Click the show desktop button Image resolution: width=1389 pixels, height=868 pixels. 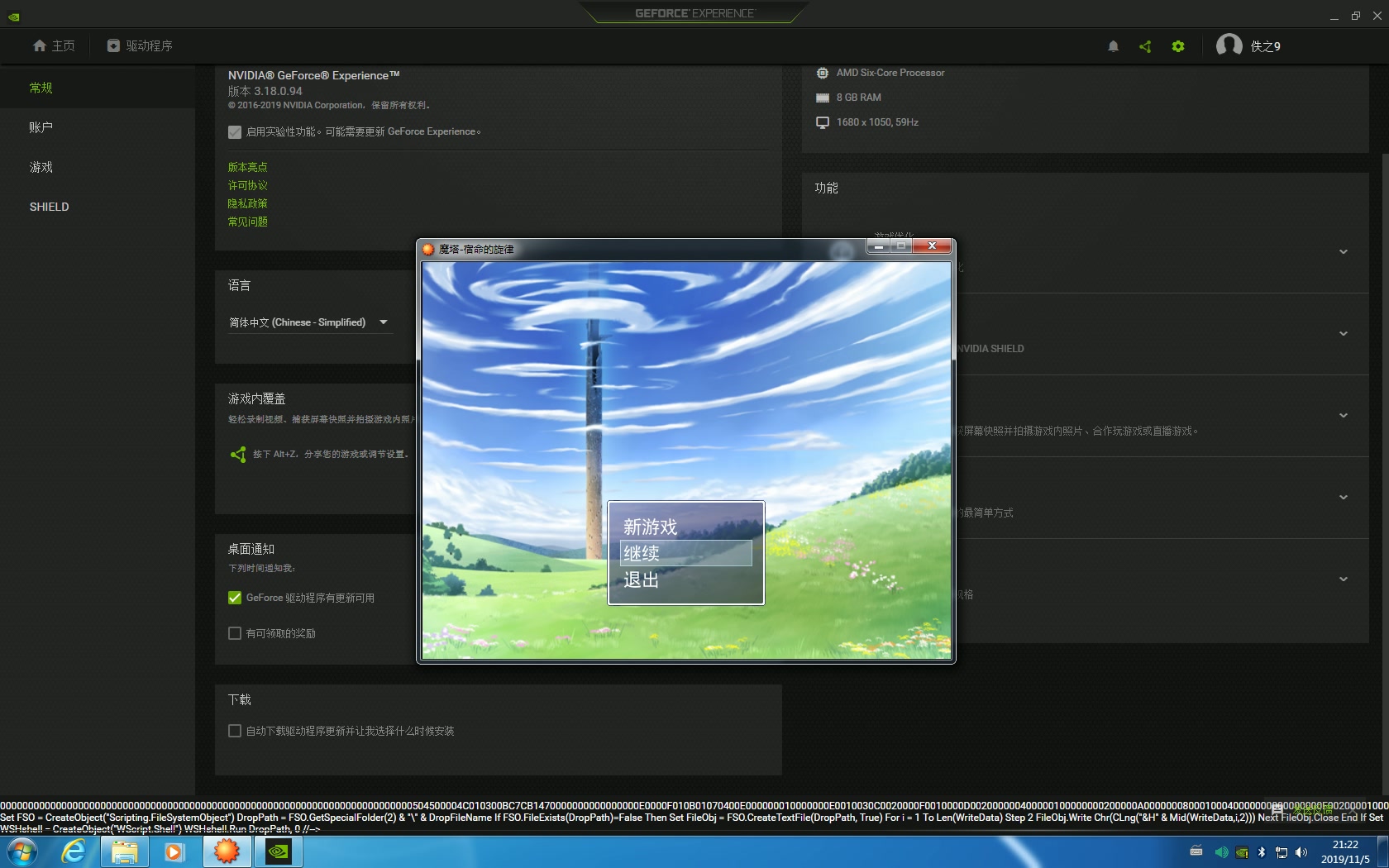click(x=1382, y=851)
